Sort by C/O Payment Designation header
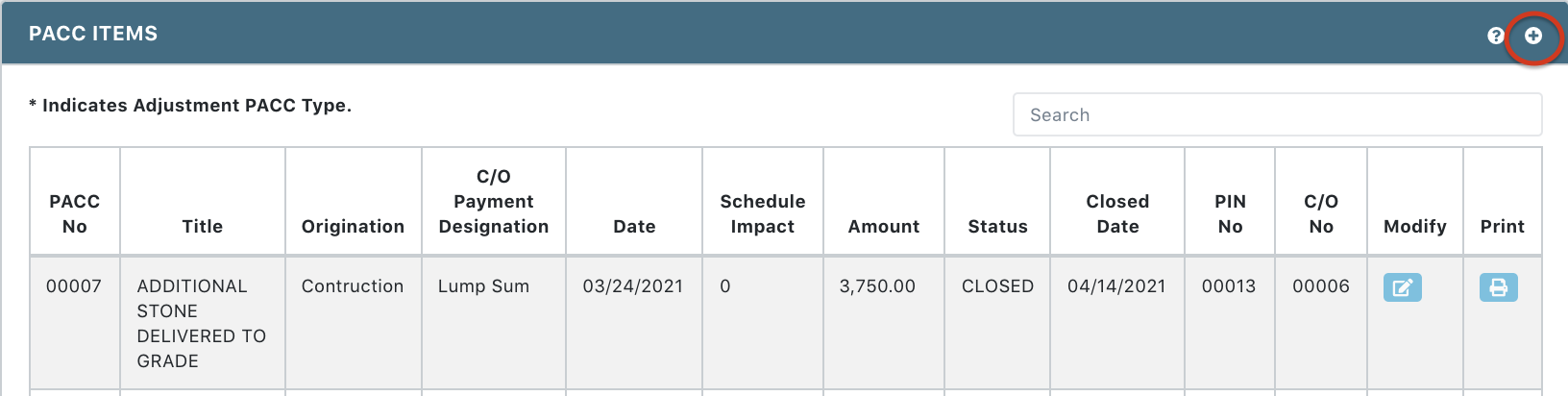Image resolution: width=1568 pixels, height=396 pixels. pyautogui.click(x=494, y=202)
